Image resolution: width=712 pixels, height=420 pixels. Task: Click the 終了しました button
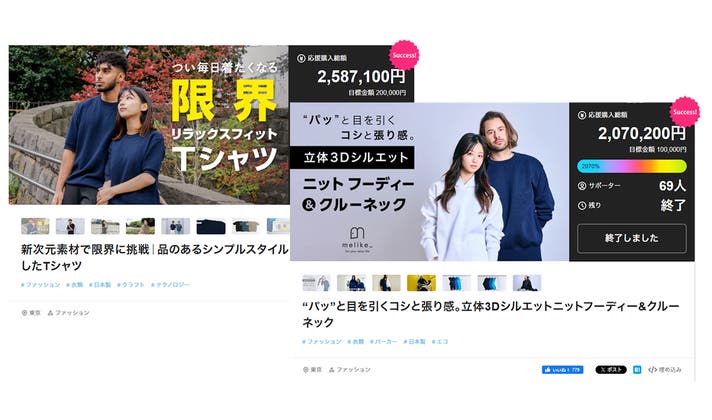(632, 238)
